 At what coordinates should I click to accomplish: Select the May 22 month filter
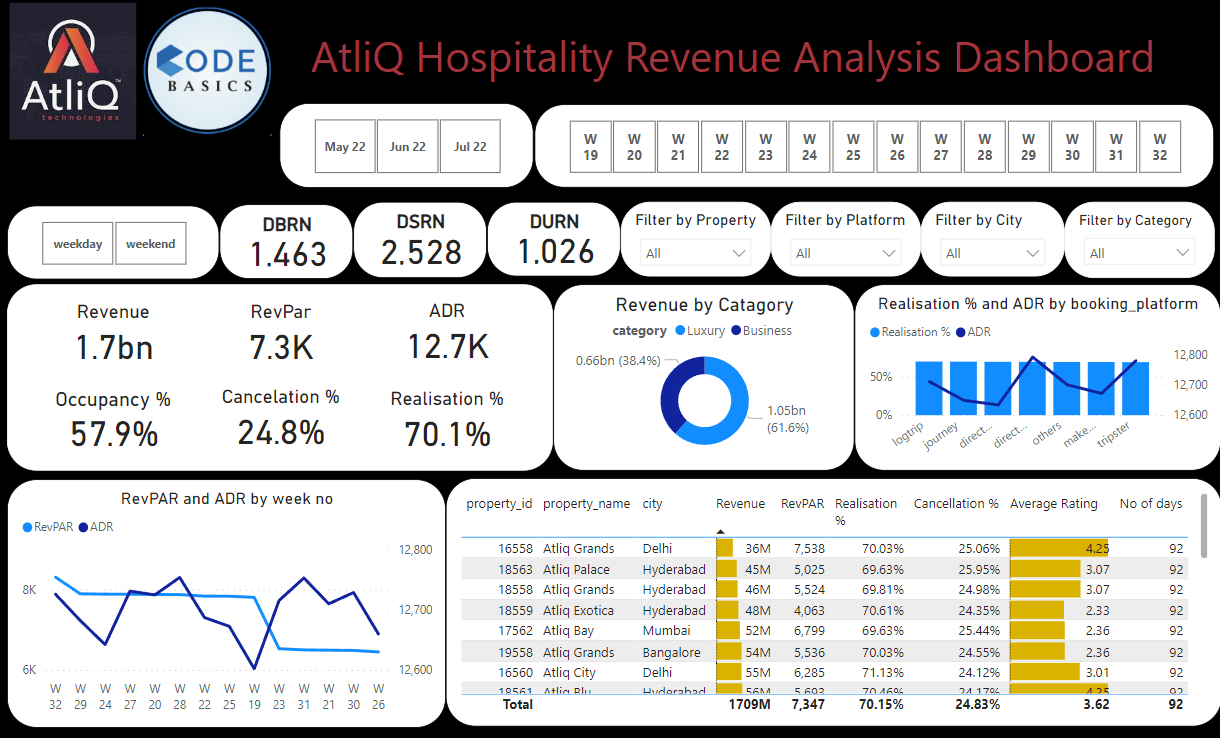344,146
